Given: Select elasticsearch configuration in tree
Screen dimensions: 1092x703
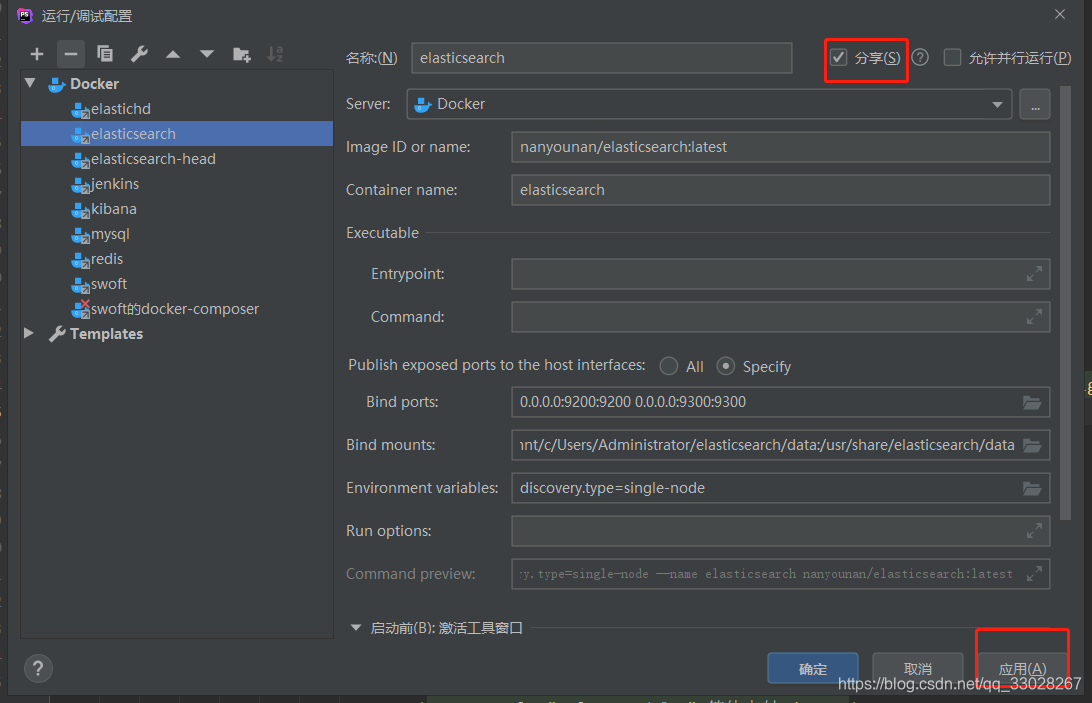Looking at the screenshot, I should [177, 134].
